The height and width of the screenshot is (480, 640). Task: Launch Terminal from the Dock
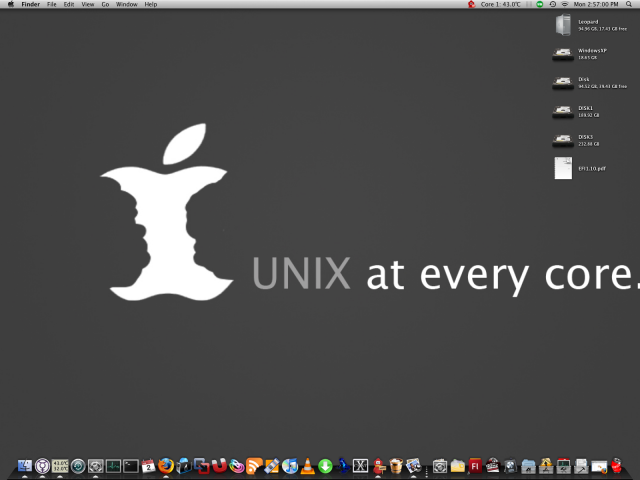point(131,466)
